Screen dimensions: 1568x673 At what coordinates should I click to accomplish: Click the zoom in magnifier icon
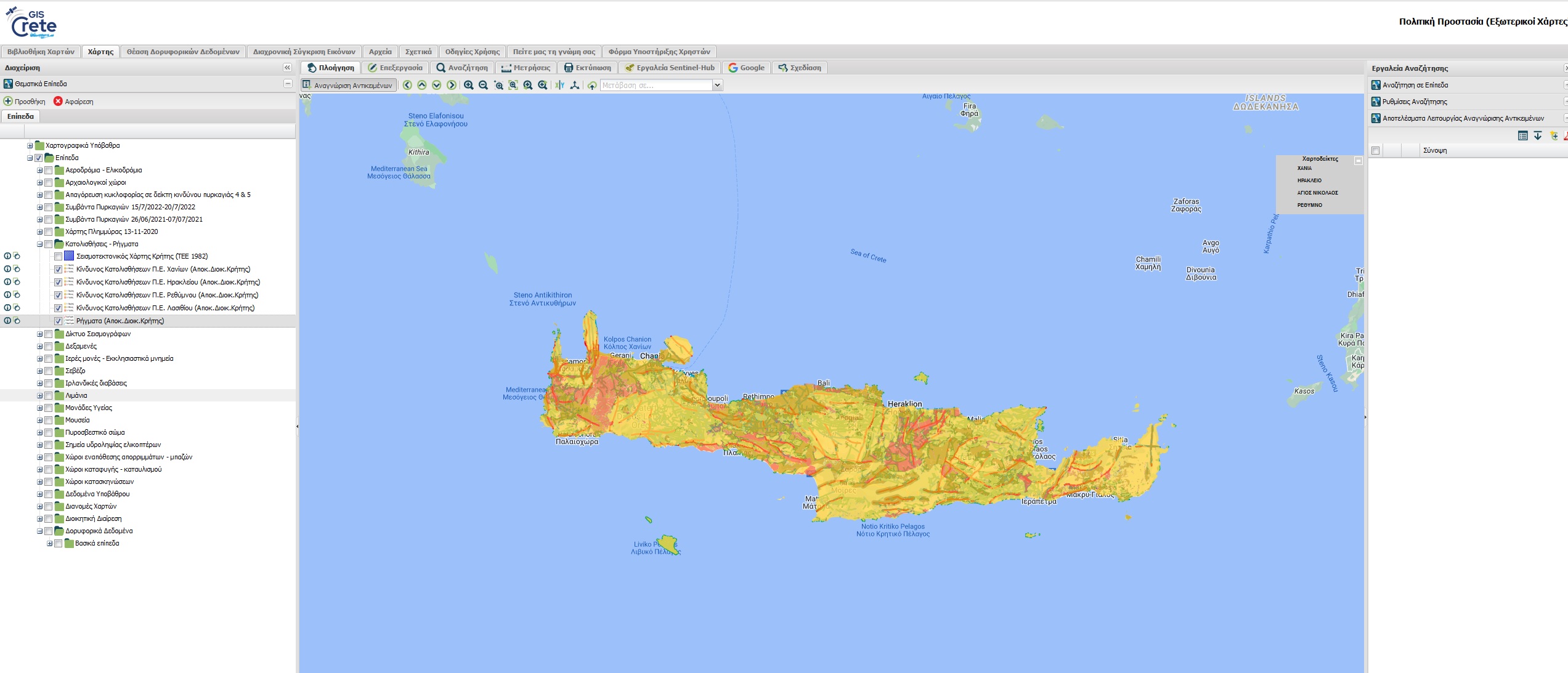tap(469, 85)
